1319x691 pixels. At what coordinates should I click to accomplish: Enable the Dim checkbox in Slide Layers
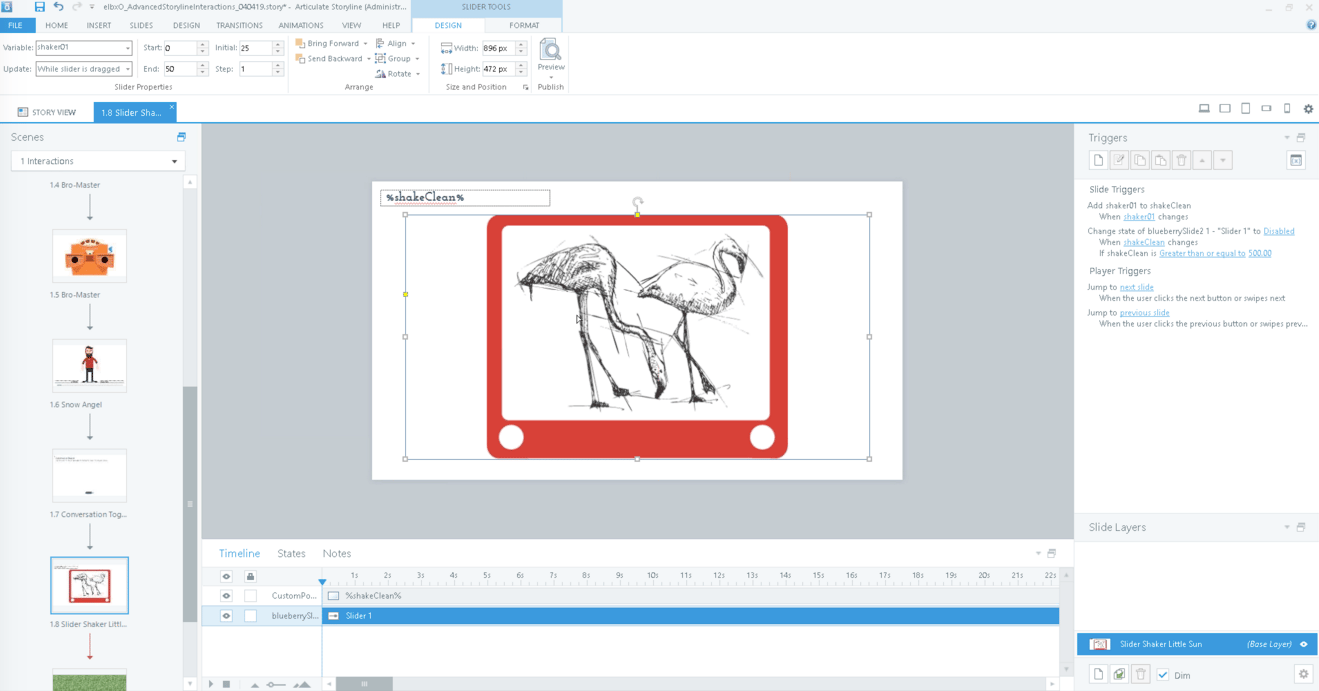pyautogui.click(x=1163, y=674)
